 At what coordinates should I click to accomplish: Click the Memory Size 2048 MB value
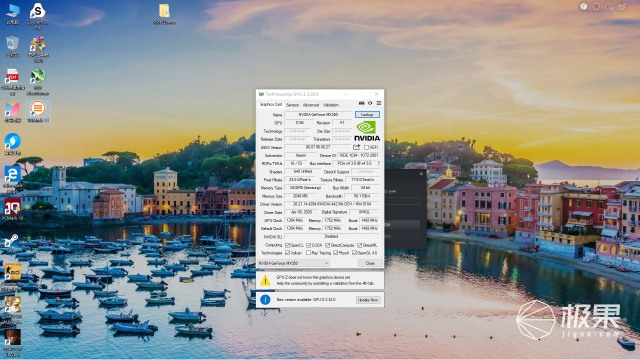301,196
